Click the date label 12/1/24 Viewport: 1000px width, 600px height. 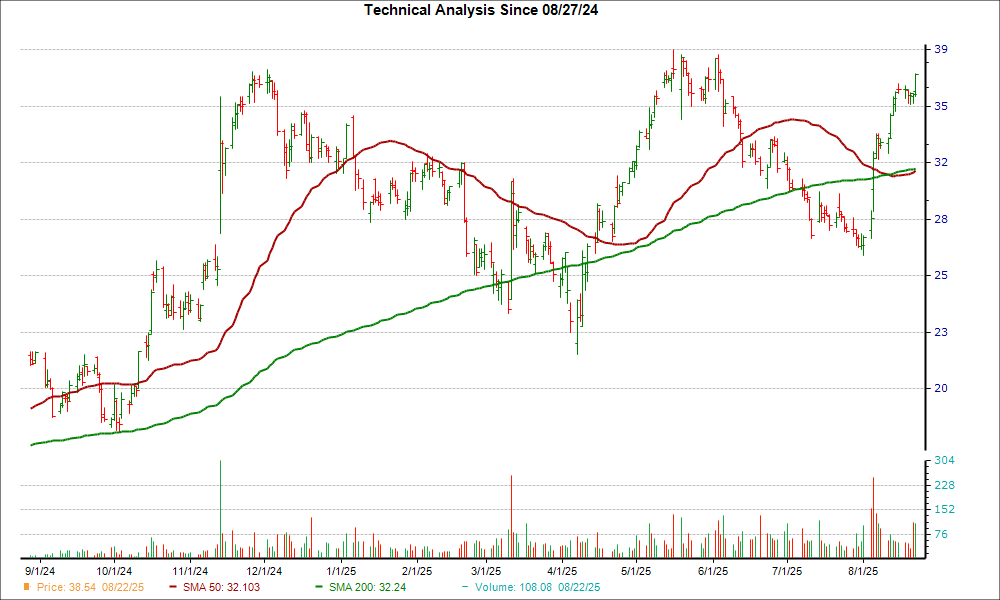pos(265,571)
